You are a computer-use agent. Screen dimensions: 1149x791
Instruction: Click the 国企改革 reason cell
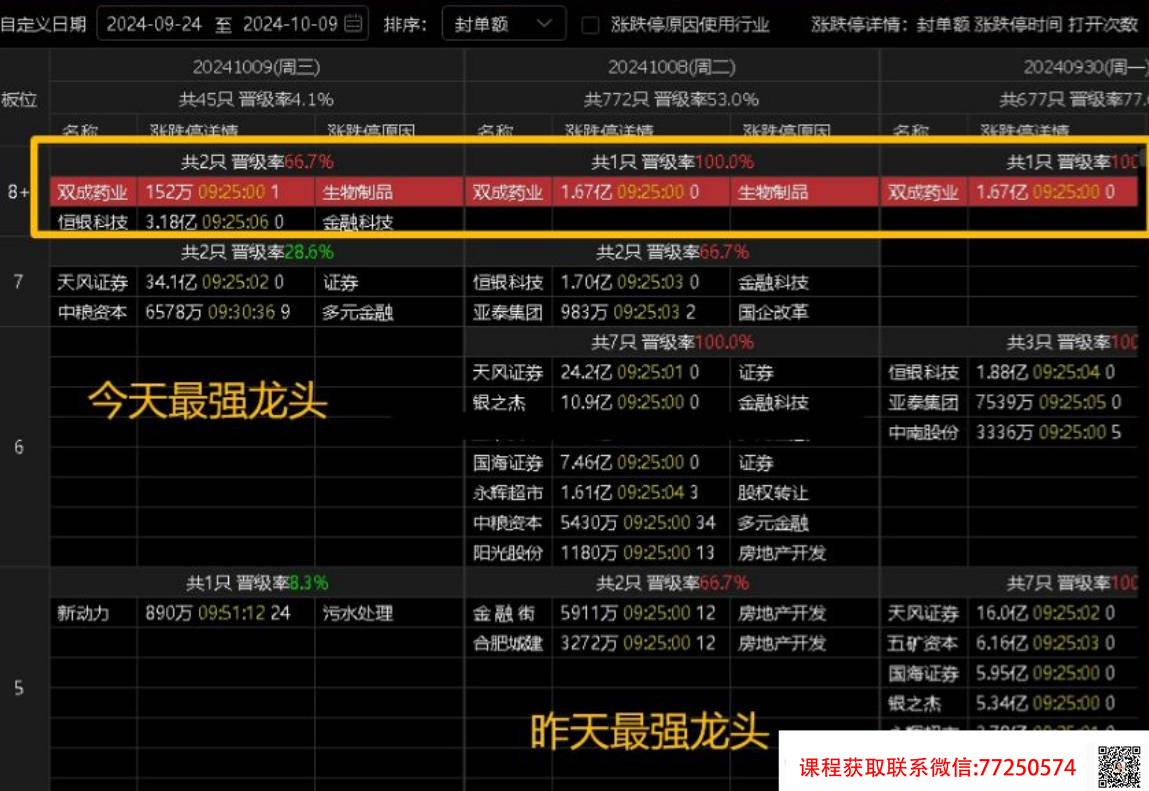point(773,312)
